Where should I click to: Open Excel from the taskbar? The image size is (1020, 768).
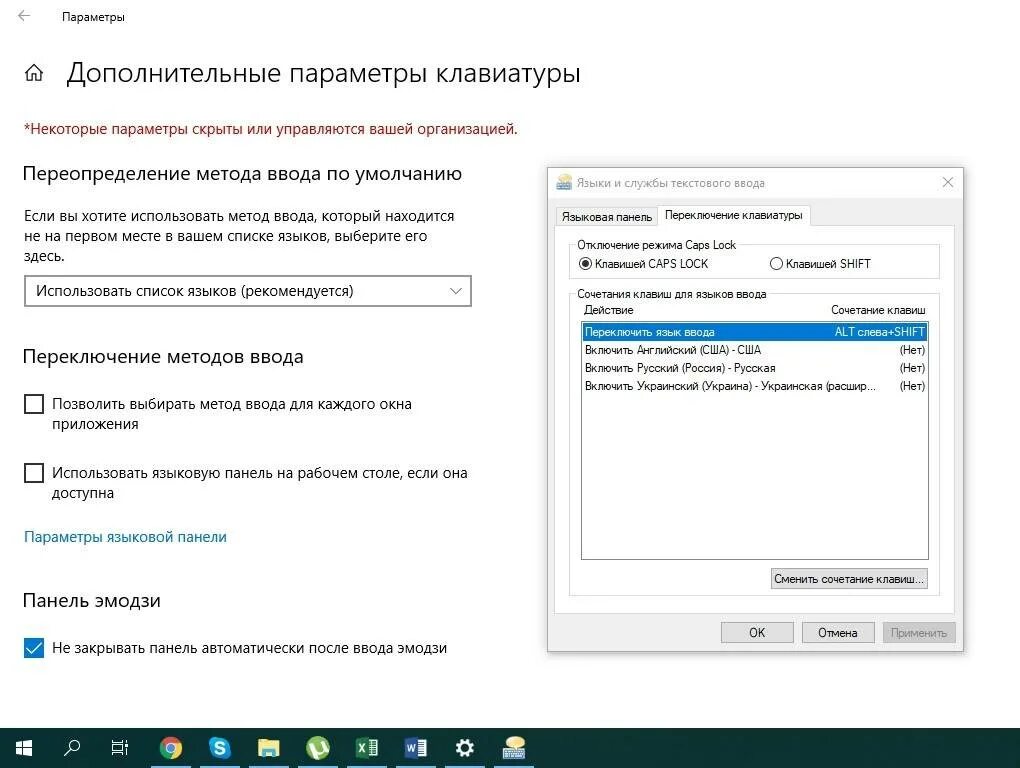click(367, 748)
